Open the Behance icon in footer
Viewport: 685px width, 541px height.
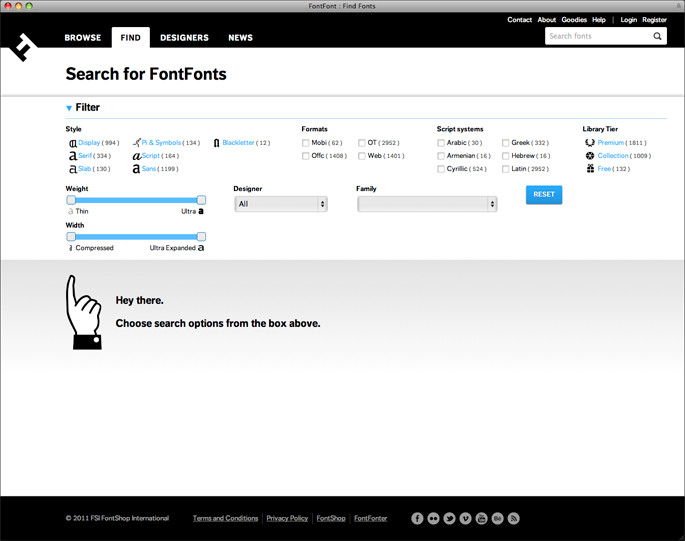coord(498,518)
